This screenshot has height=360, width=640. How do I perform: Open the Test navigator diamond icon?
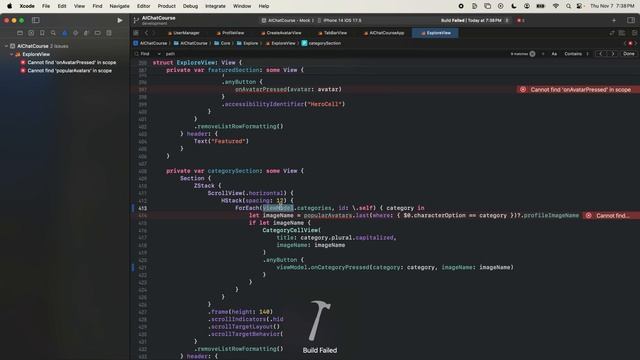[x=76, y=33]
